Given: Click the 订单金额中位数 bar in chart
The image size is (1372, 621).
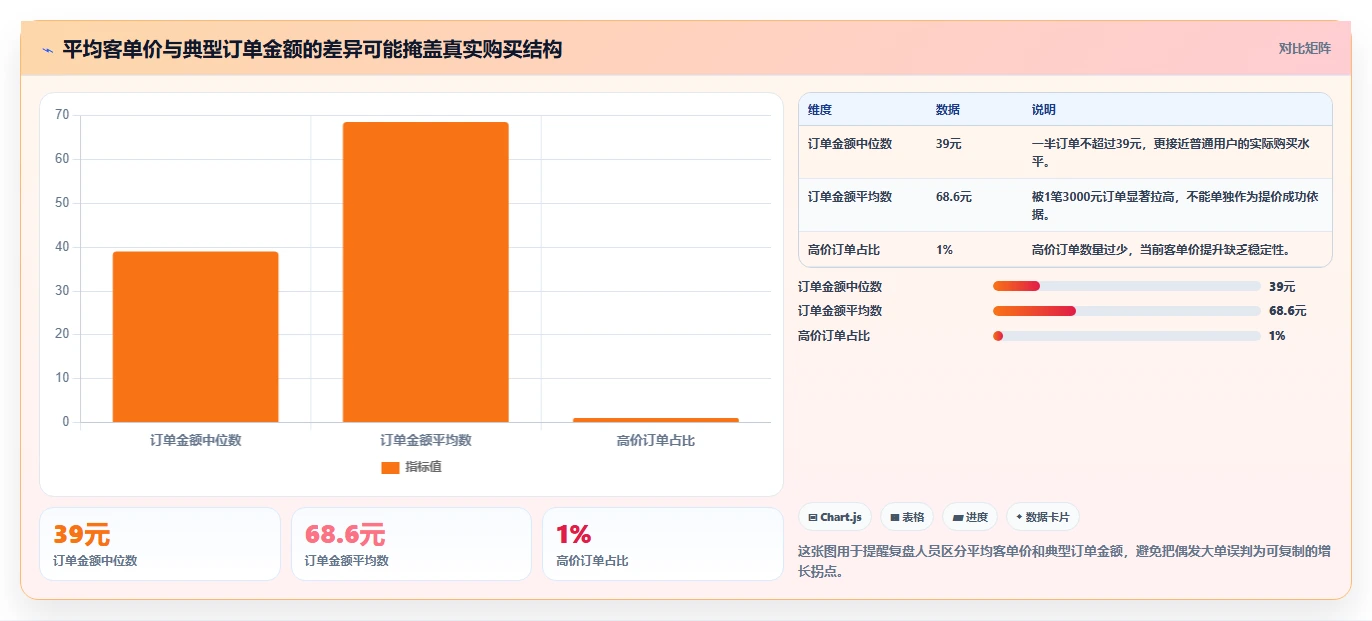Looking at the screenshot, I should click(195, 337).
